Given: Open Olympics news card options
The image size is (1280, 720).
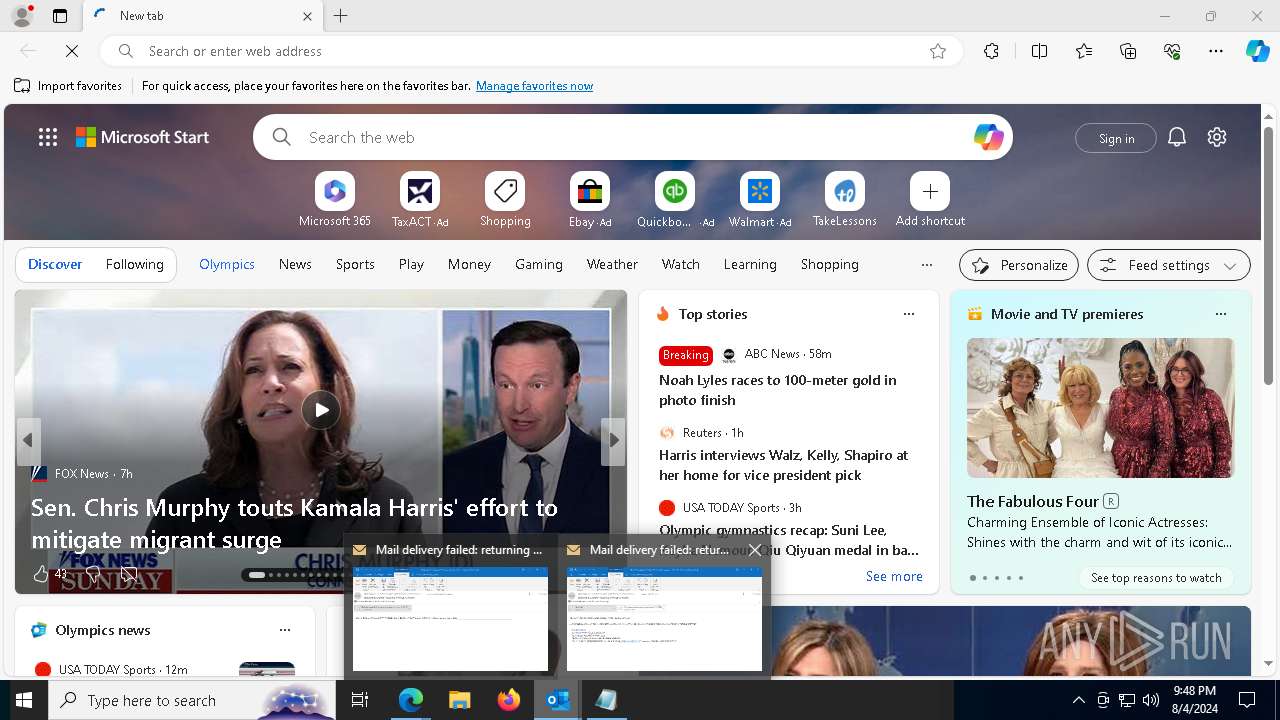Looking at the screenshot, I should (285, 630).
